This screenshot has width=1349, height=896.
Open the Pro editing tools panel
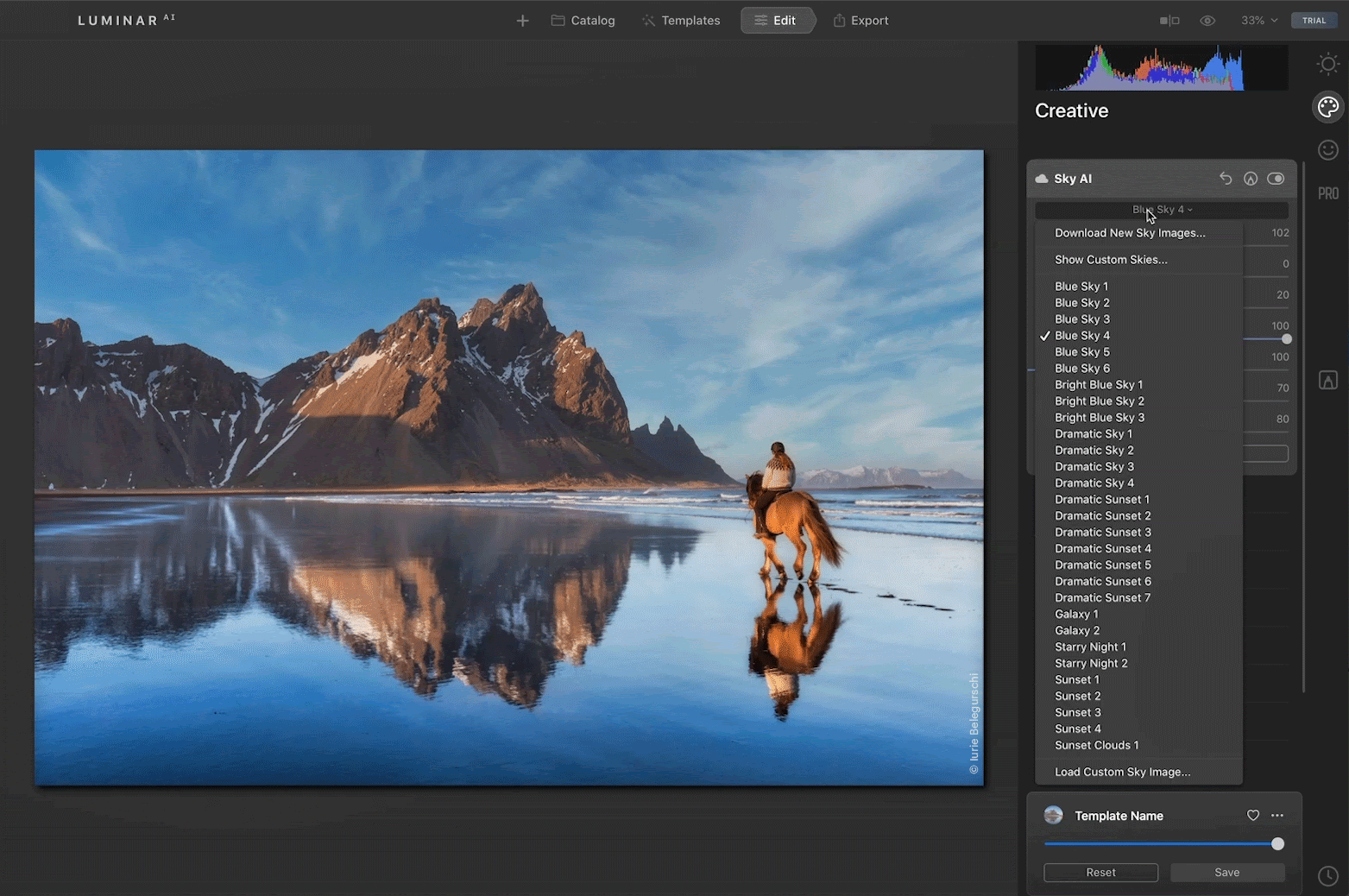click(x=1327, y=193)
